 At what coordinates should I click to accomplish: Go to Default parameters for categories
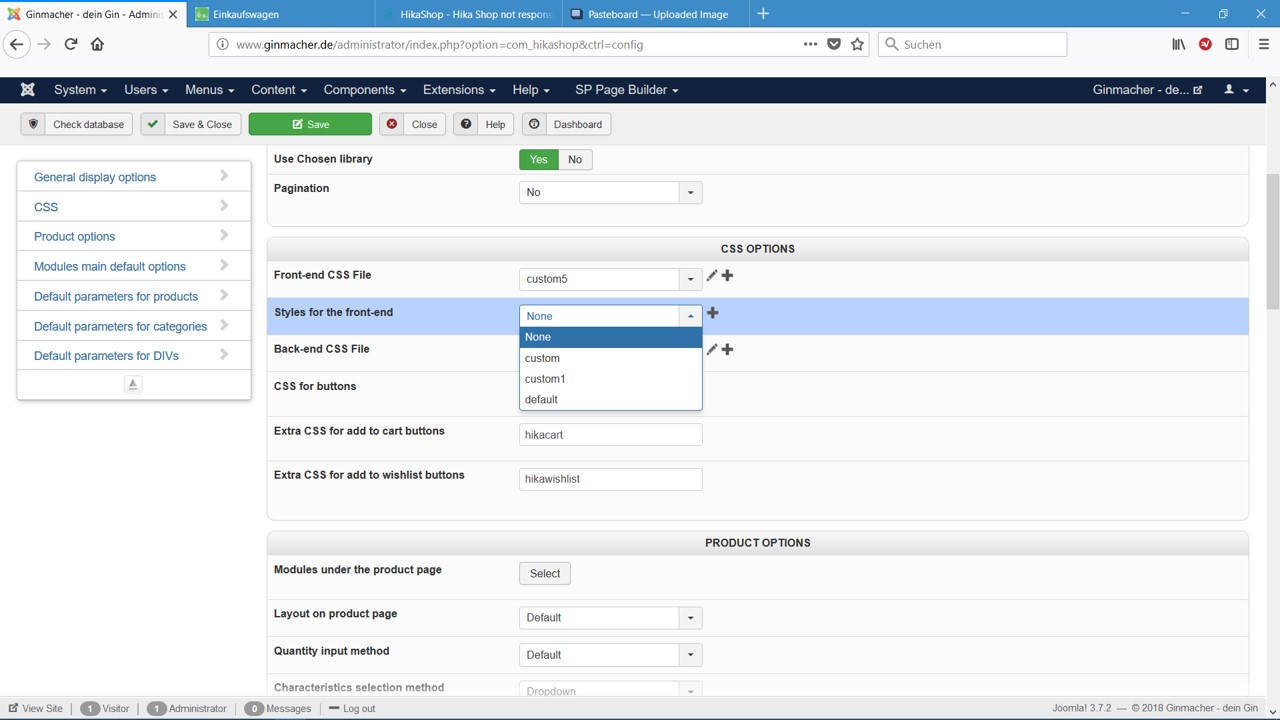click(134, 326)
